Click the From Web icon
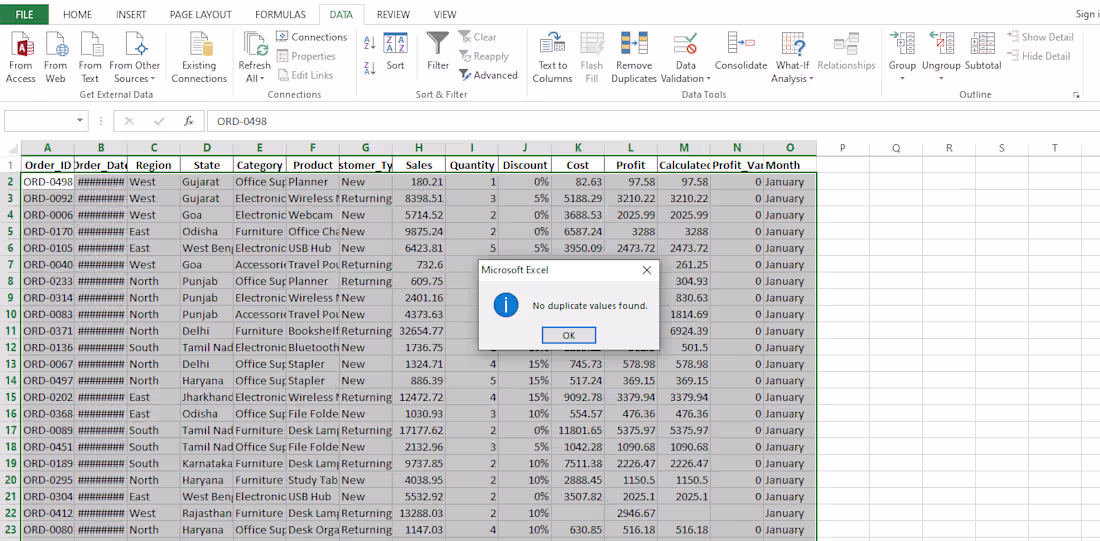This screenshot has height=541, width=1100. point(55,58)
